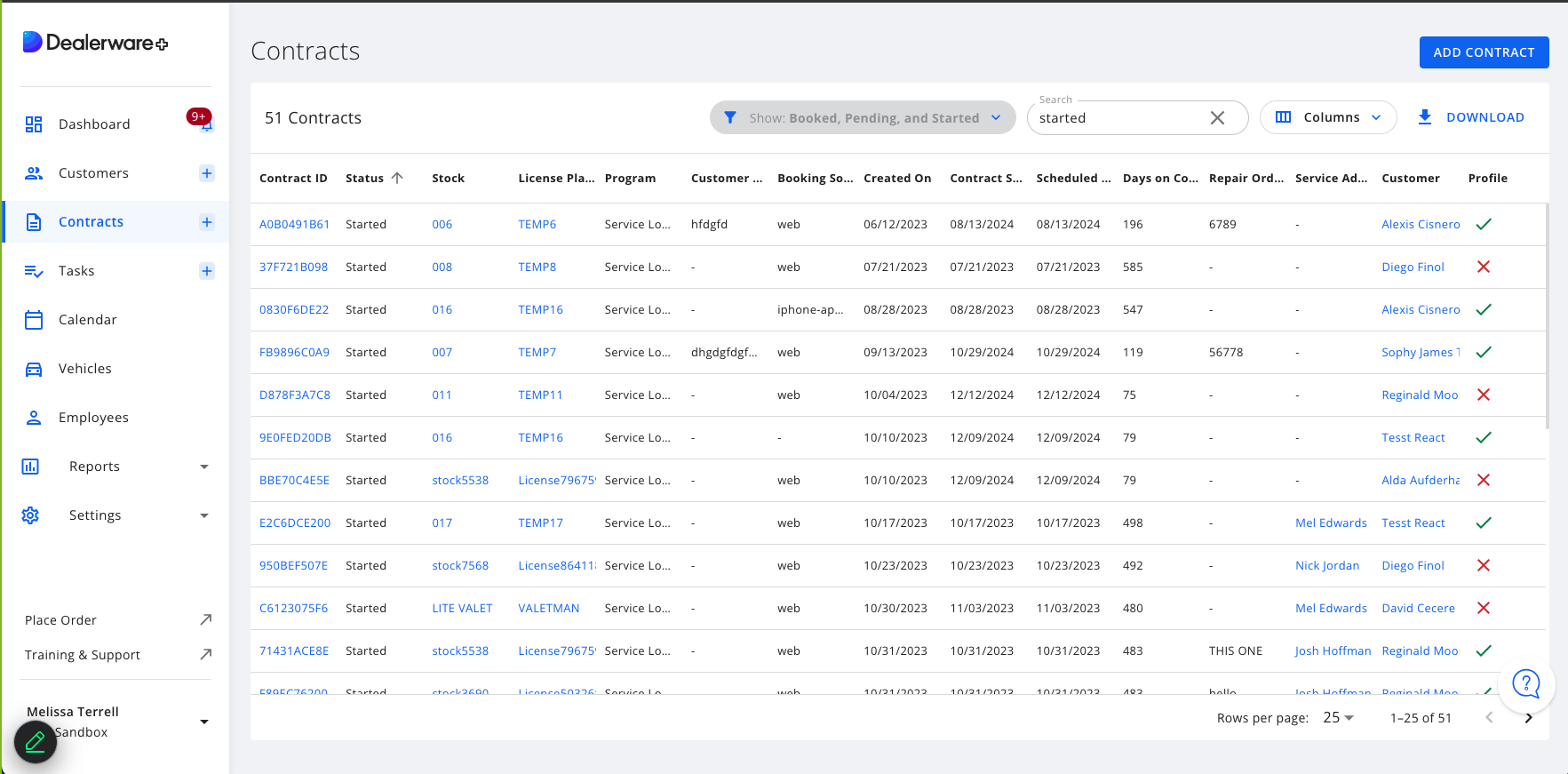1568x774 pixels.
Task: Open stock5538 link in BBE70C4E5E row
Action: [x=460, y=480]
